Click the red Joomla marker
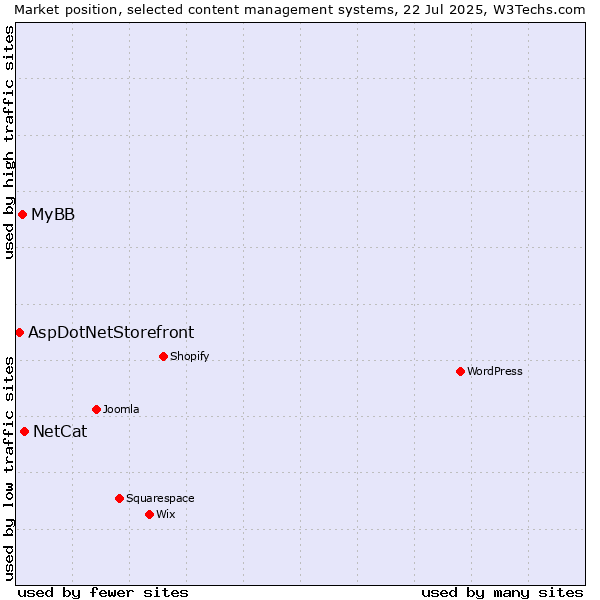The height and width of the screenshot is (600, 600). 96,409
